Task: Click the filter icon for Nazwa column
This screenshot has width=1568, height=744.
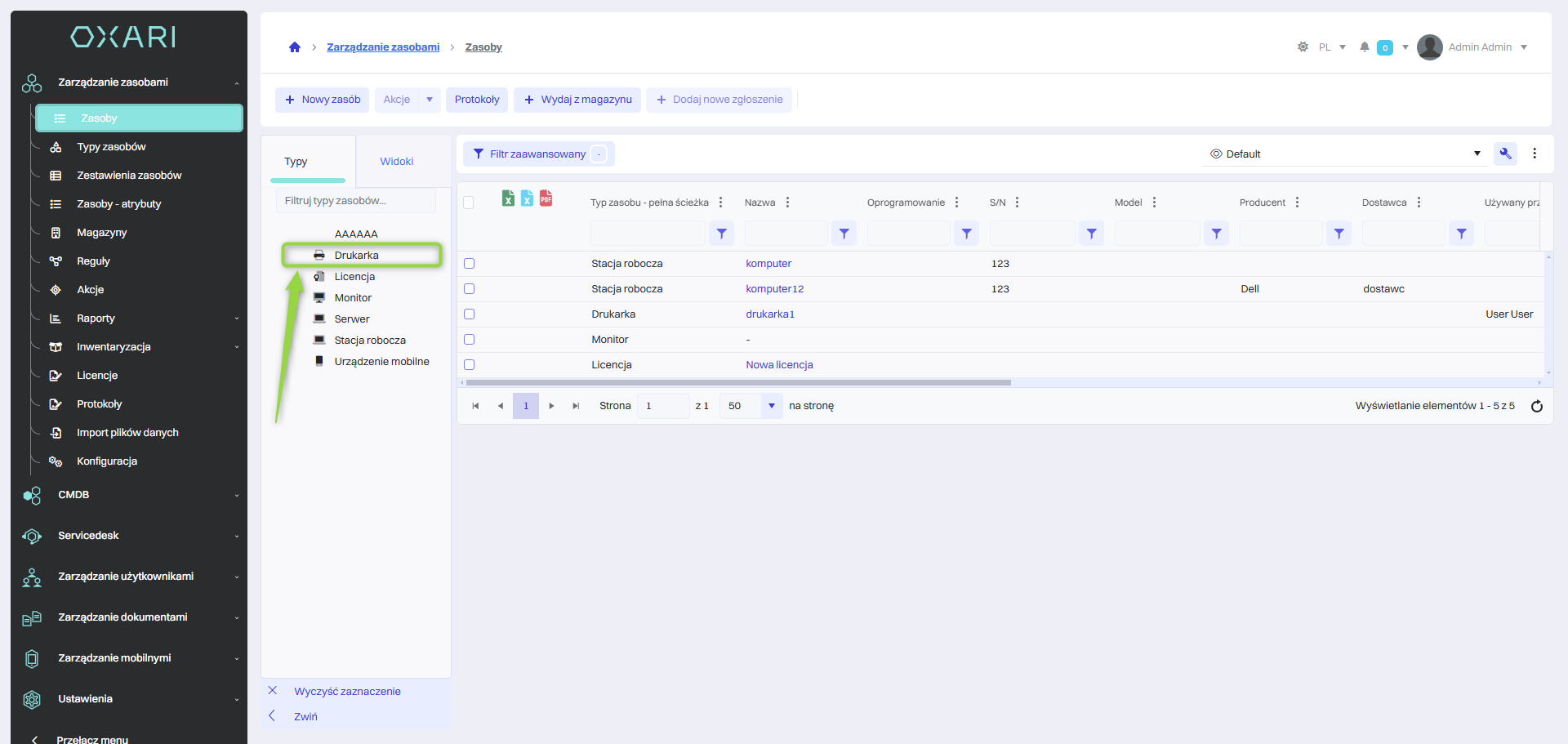Action: 844,234
